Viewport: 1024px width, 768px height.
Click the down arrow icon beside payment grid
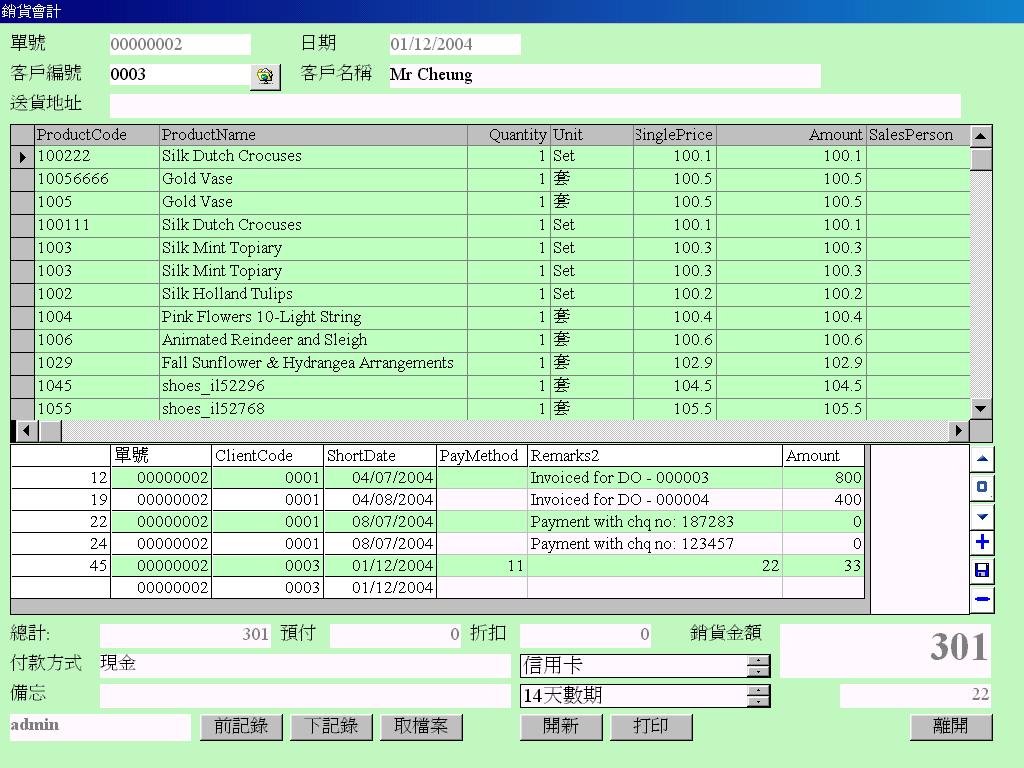click(x=982, y=516)
